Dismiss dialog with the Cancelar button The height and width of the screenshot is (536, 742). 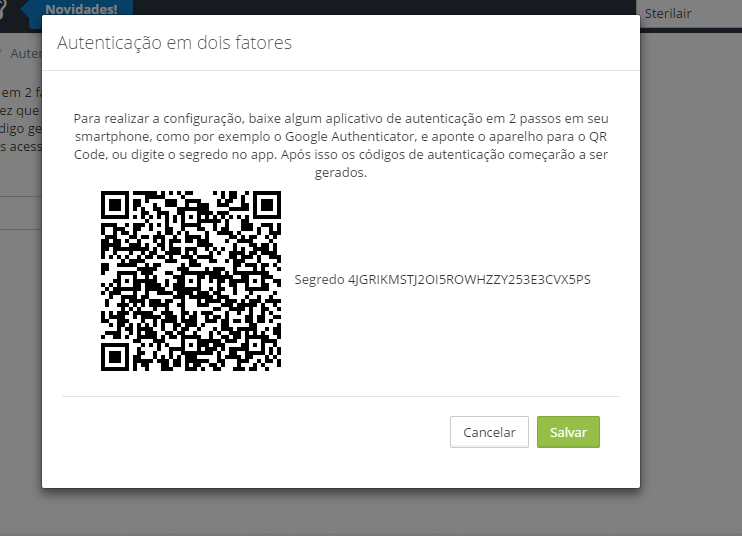click(489, 432)
